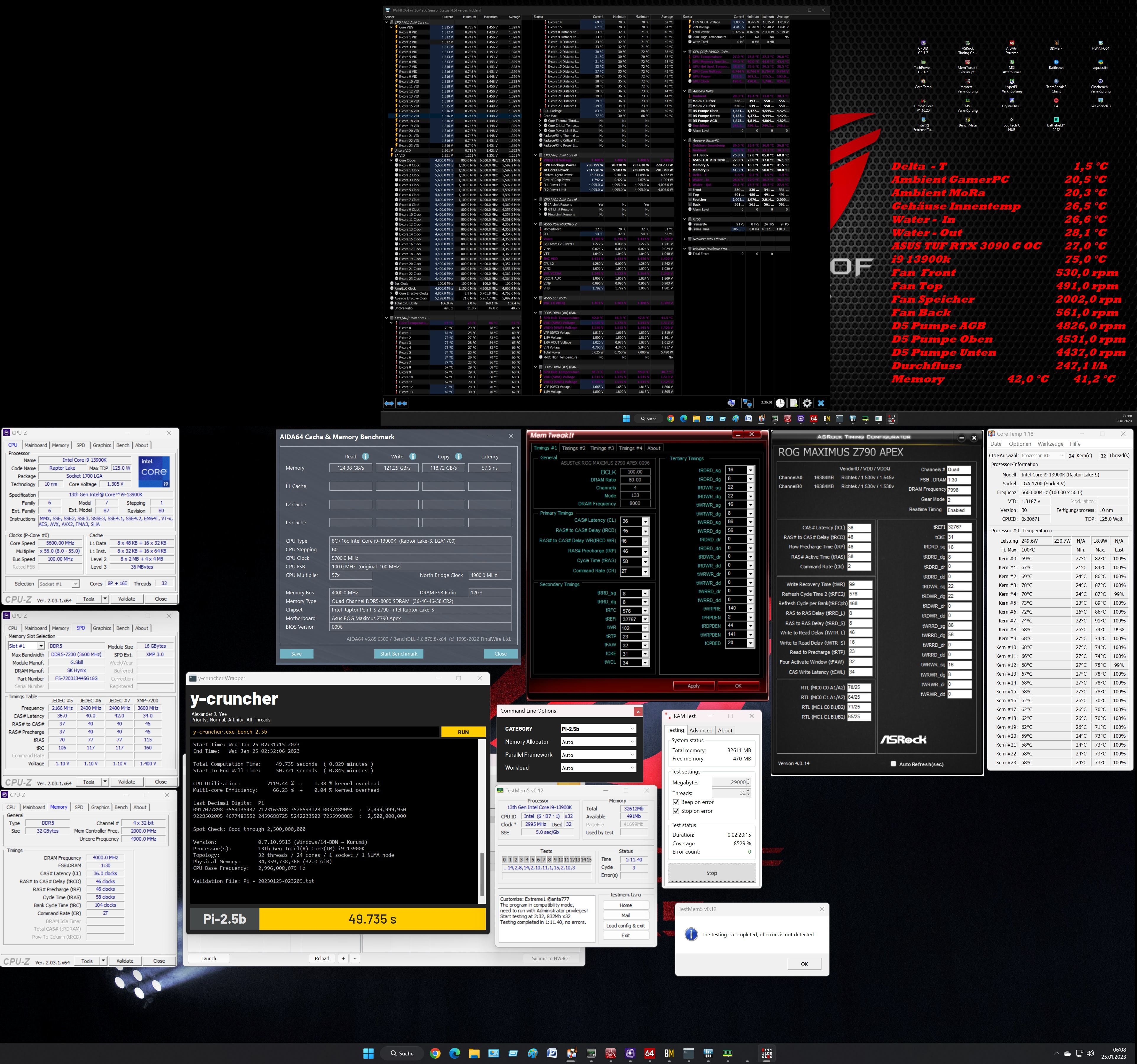Click the HWiNFO collapse arrows icon
This screenshot has width=1137, height=1064.
pyautogui.click(x=402, y=403)
